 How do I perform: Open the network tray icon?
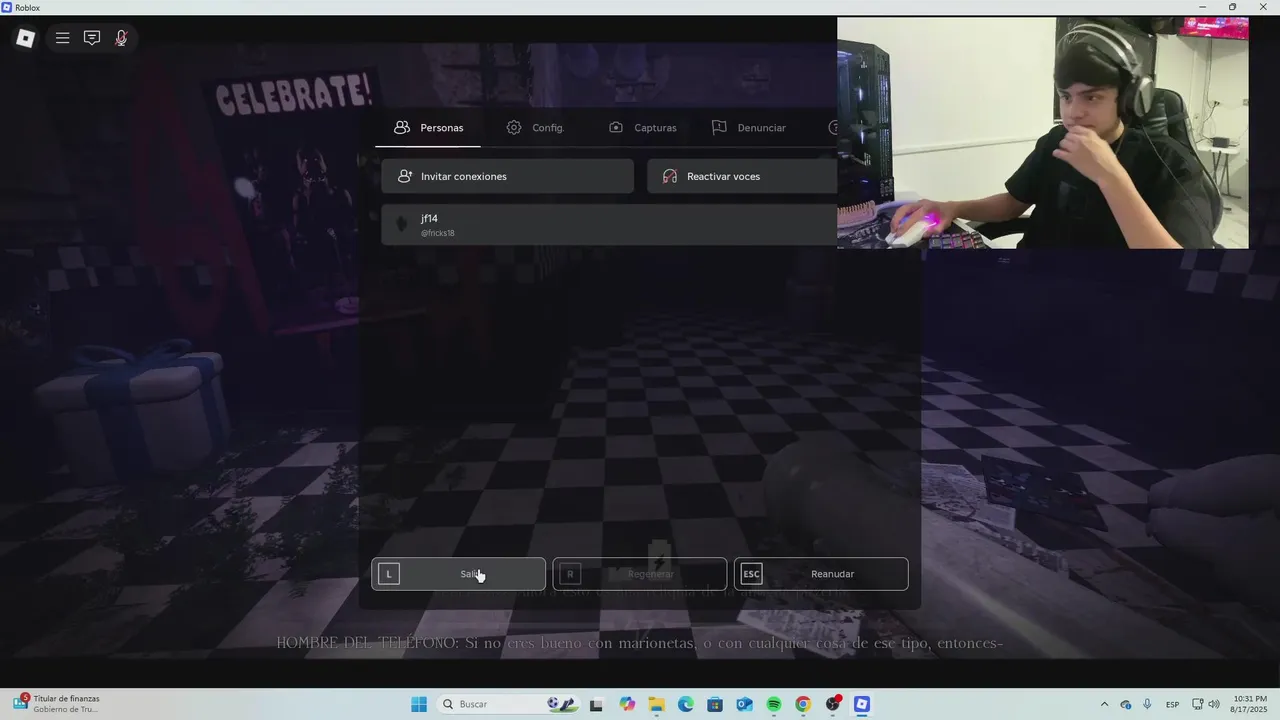(1198, 704)
